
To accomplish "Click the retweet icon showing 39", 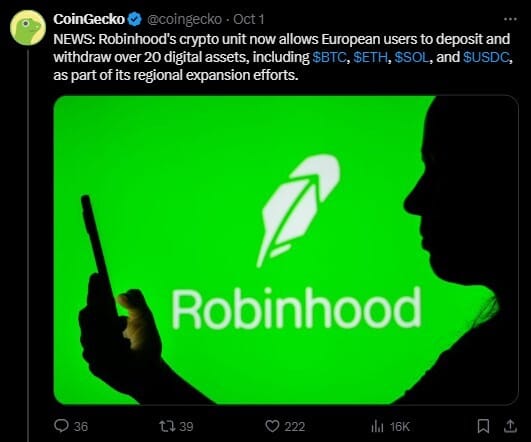I will (x=168, y=426).
